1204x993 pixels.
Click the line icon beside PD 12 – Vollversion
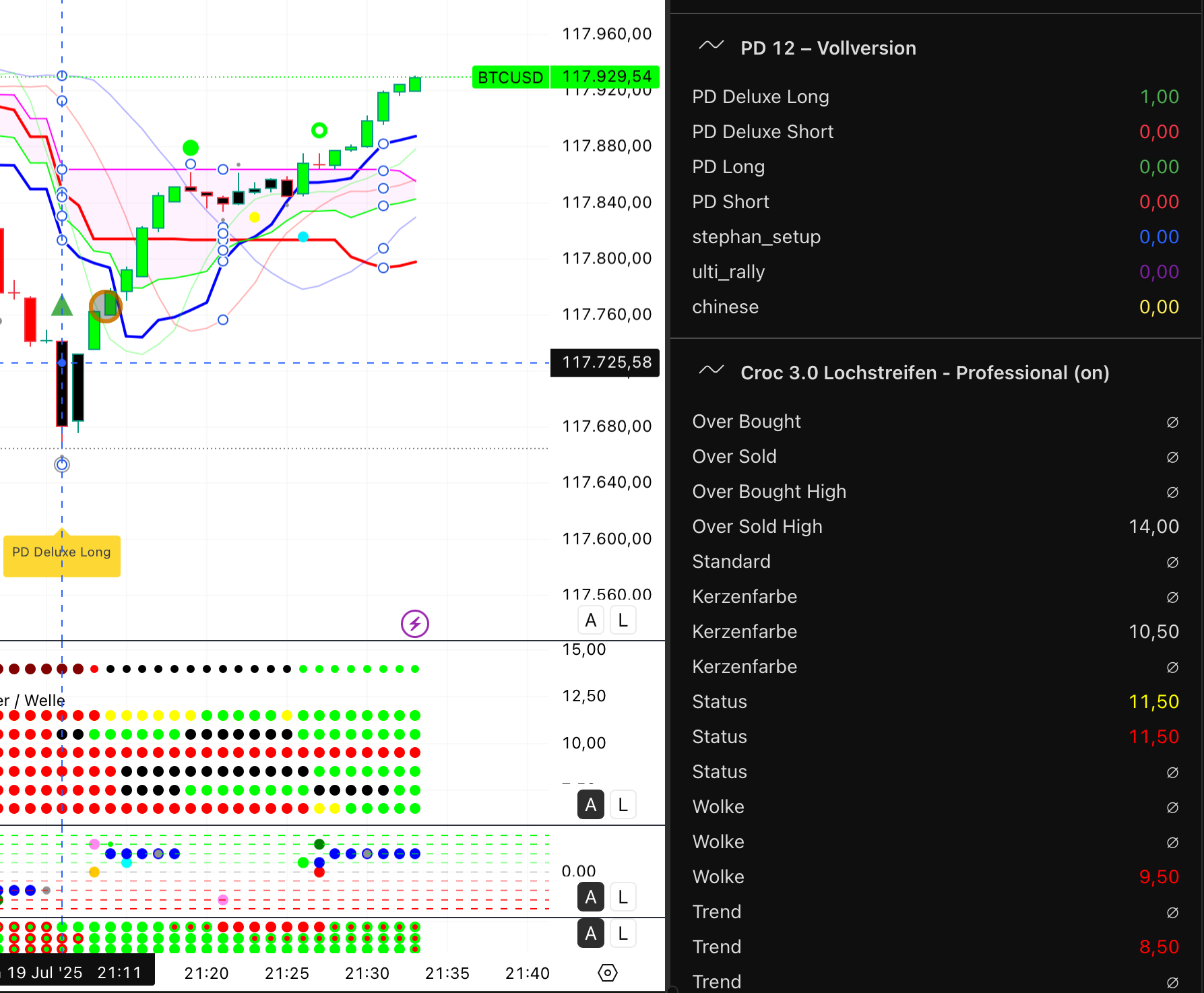[x=711, y=46]
